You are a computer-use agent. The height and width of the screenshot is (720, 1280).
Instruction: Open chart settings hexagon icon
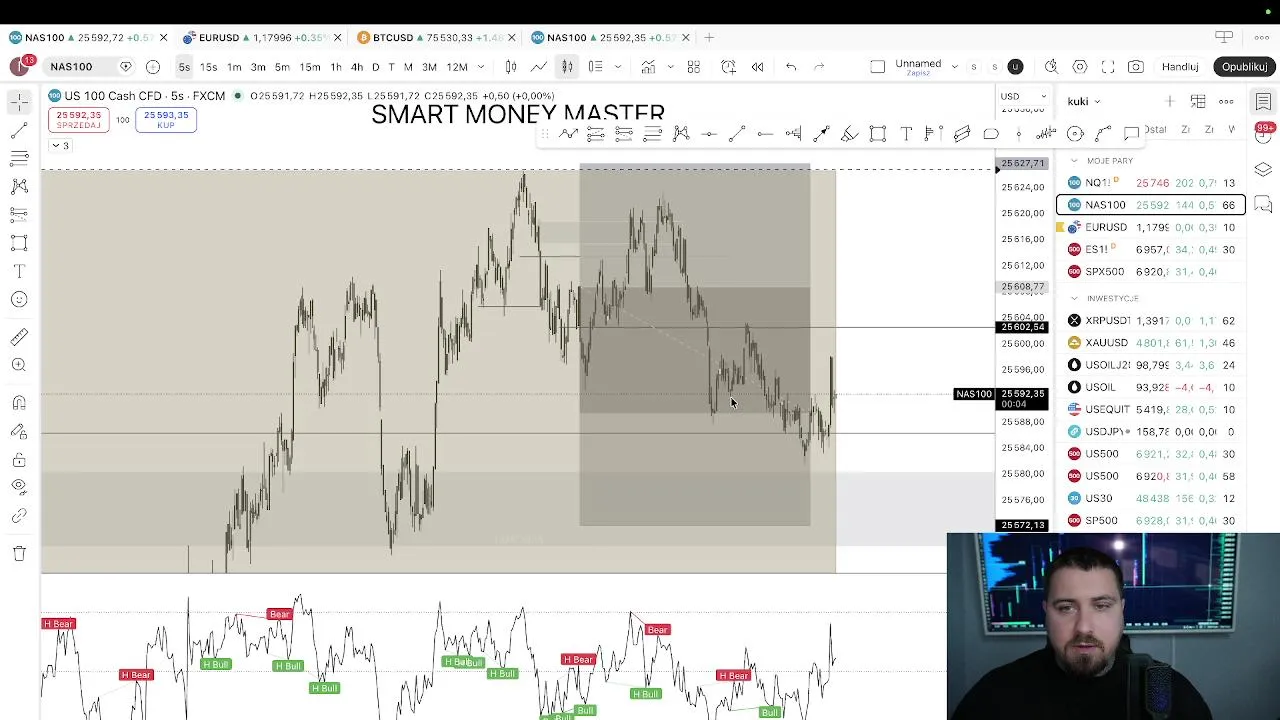(x=1080, y=67)
